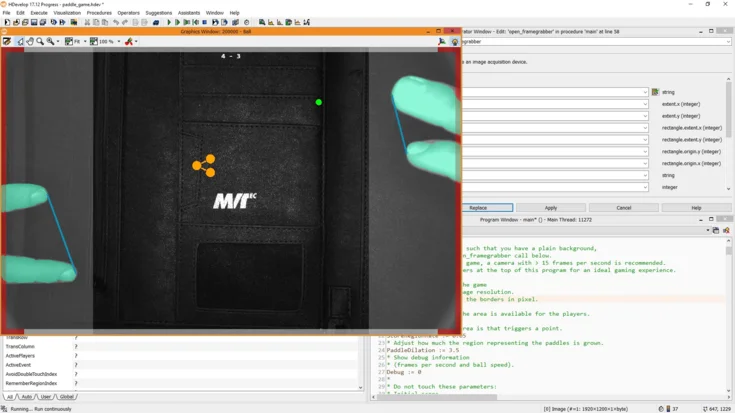The image size is (735, 413).
Task: Open the Operators menu
Action: point(128,13)
